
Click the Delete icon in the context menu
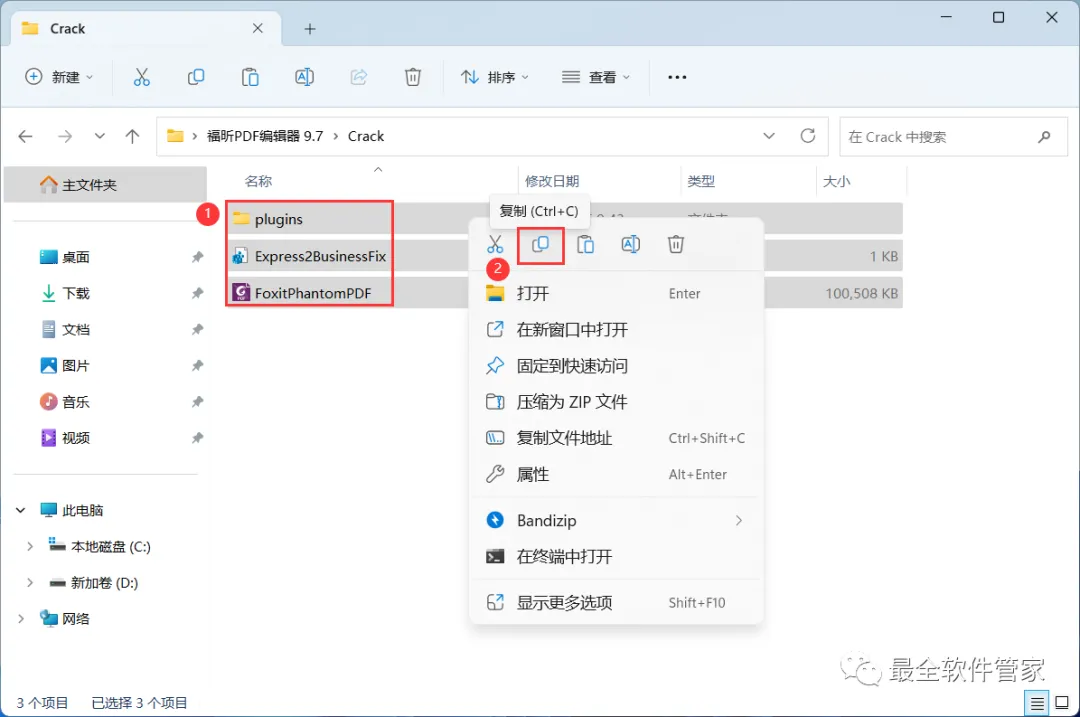point(676,245)
